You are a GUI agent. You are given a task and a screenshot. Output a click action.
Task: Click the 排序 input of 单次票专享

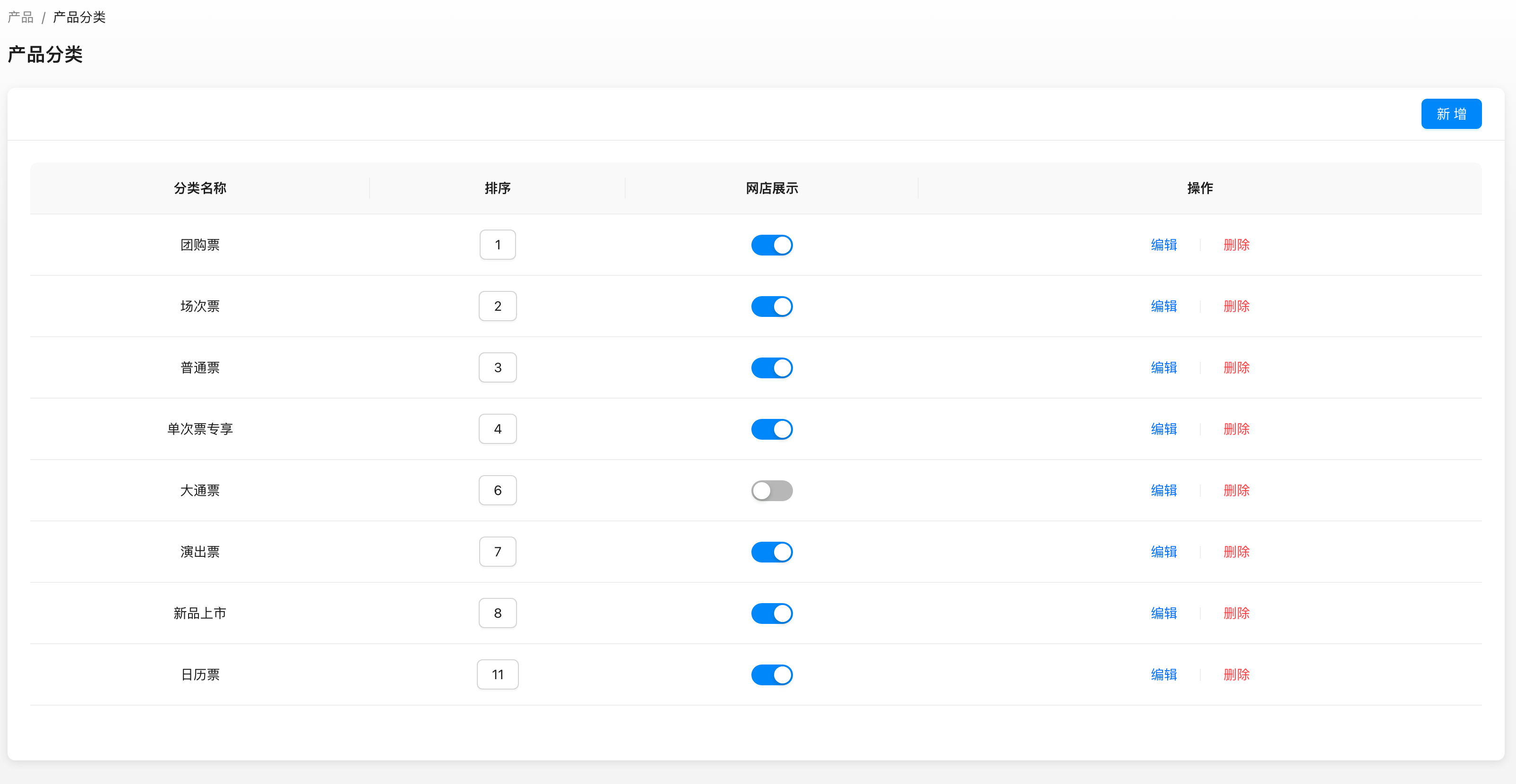(x=497, y=429)
